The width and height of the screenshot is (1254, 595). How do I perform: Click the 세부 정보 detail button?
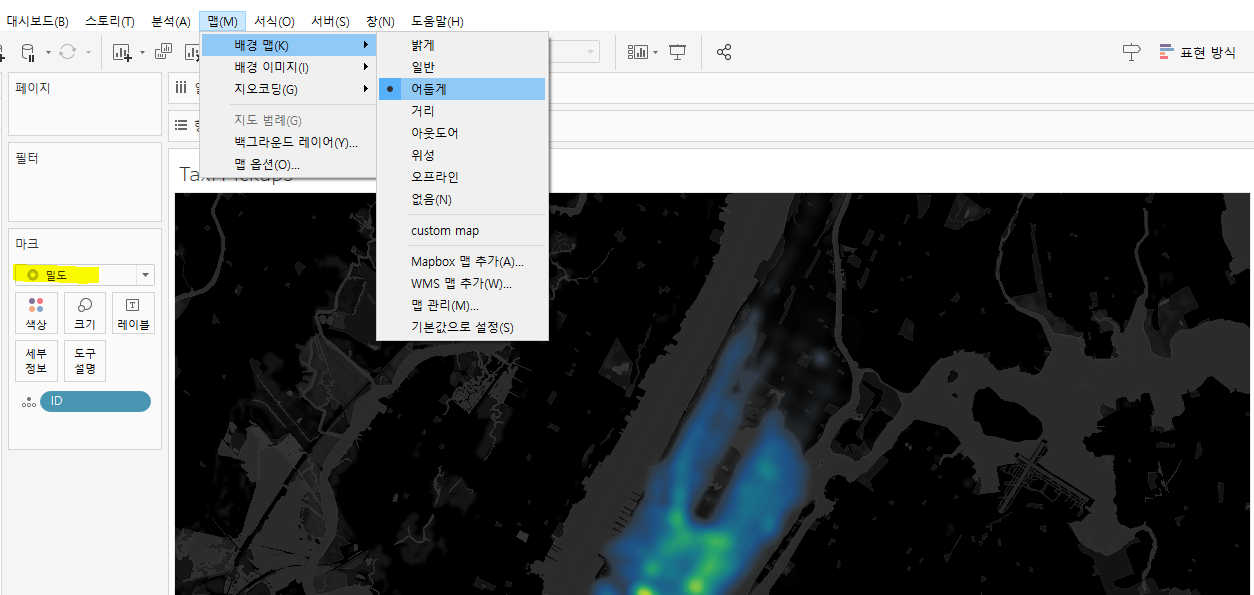tap(36, 361)
